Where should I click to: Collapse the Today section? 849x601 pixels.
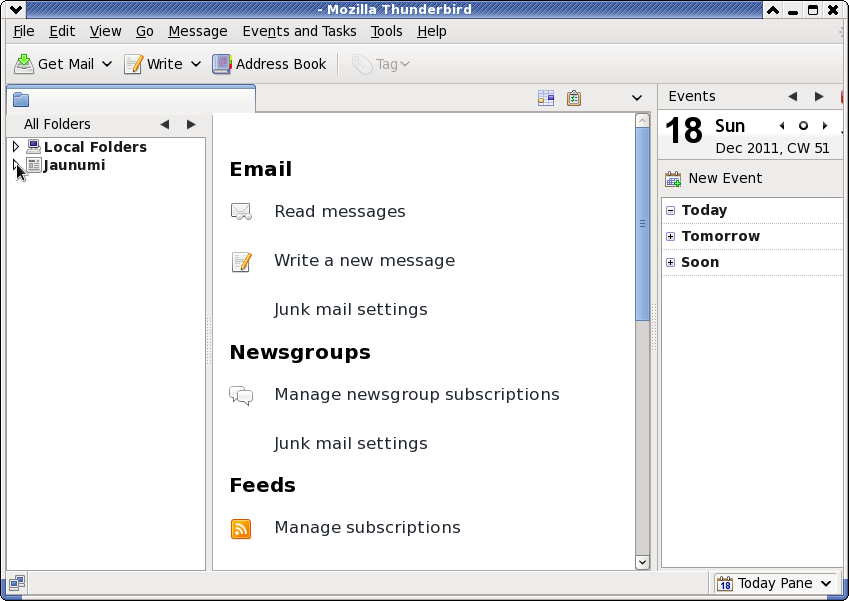[x=670, y=210]
